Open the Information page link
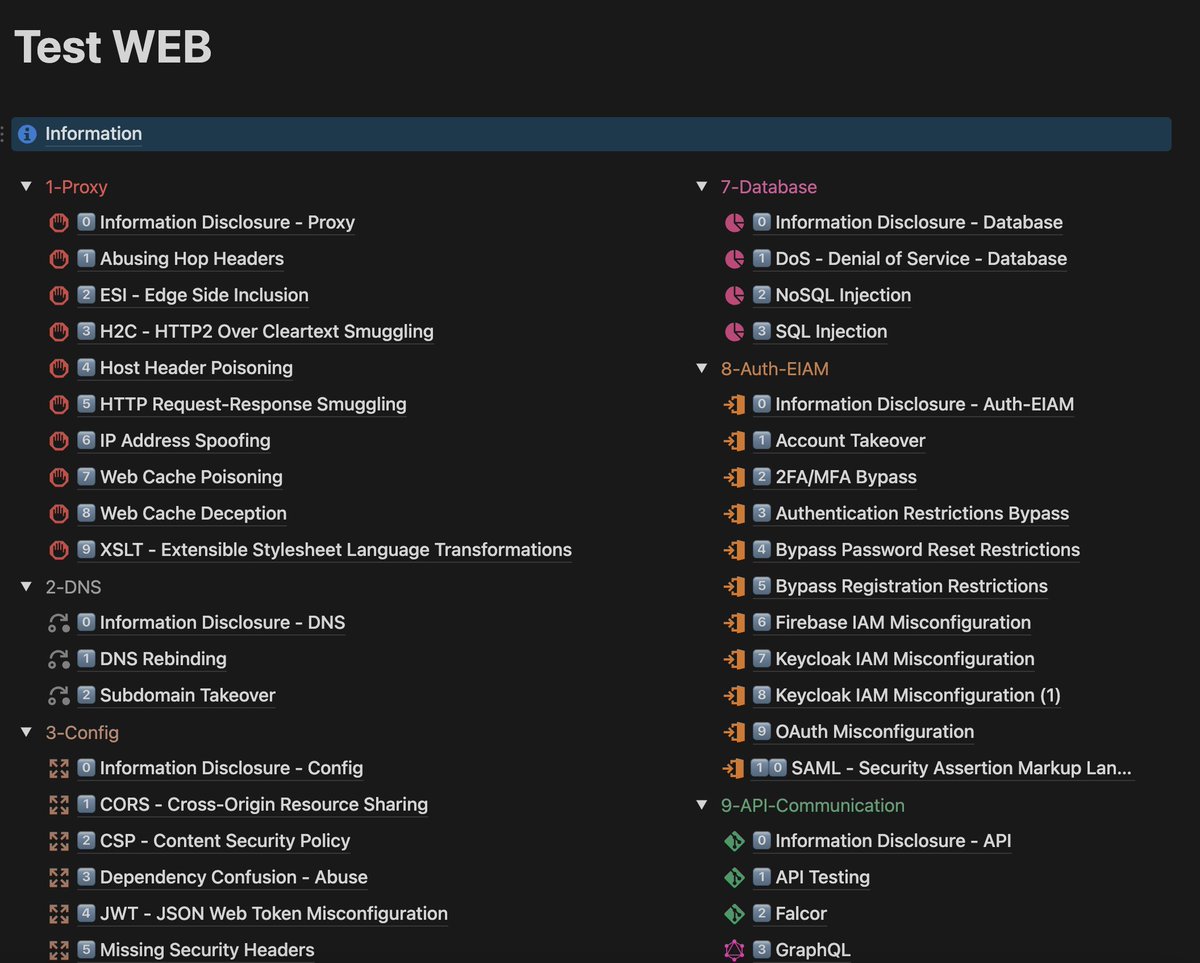This screenshot has height=963, width=1200. pos(93,134)
